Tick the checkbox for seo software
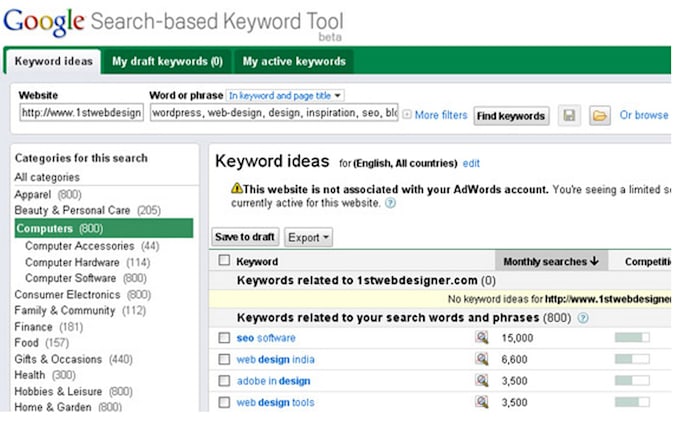 click(x=224, y=338)
